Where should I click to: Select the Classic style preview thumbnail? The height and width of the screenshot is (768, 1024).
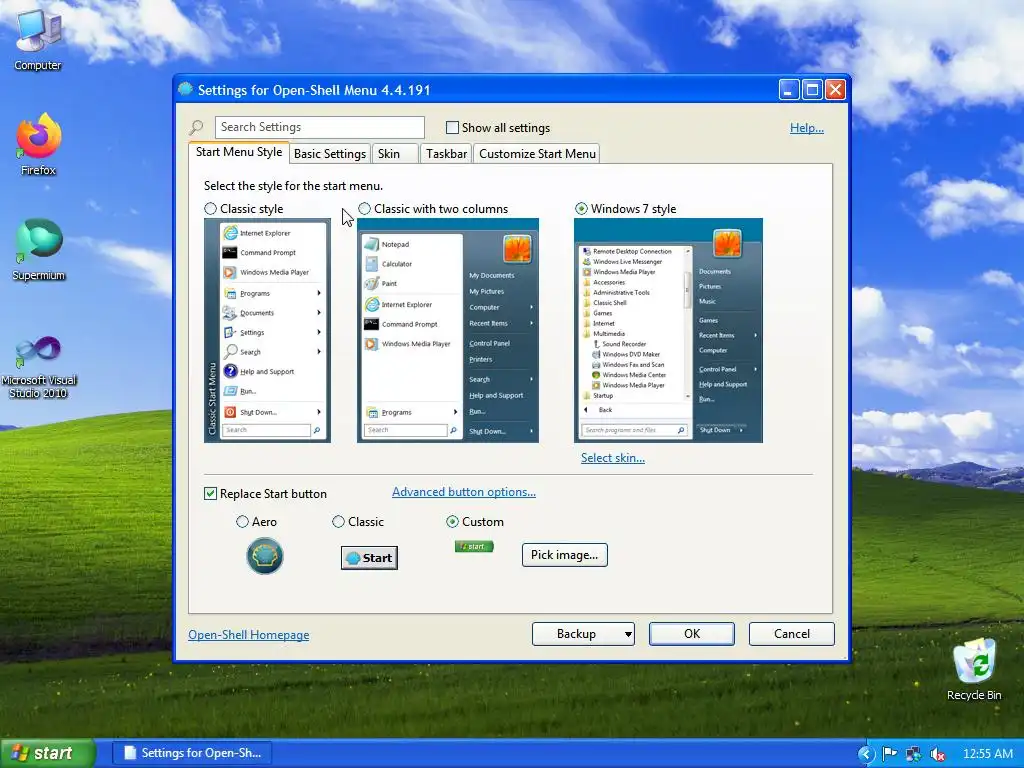267,330
